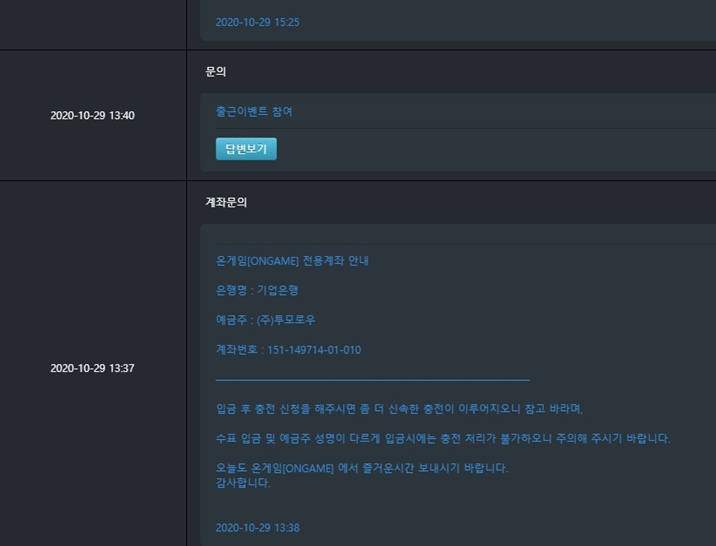Click the 출근이벤트 참여 inquiry text
The width and height of the screenshot is (716, 546).
coord(254,112)
